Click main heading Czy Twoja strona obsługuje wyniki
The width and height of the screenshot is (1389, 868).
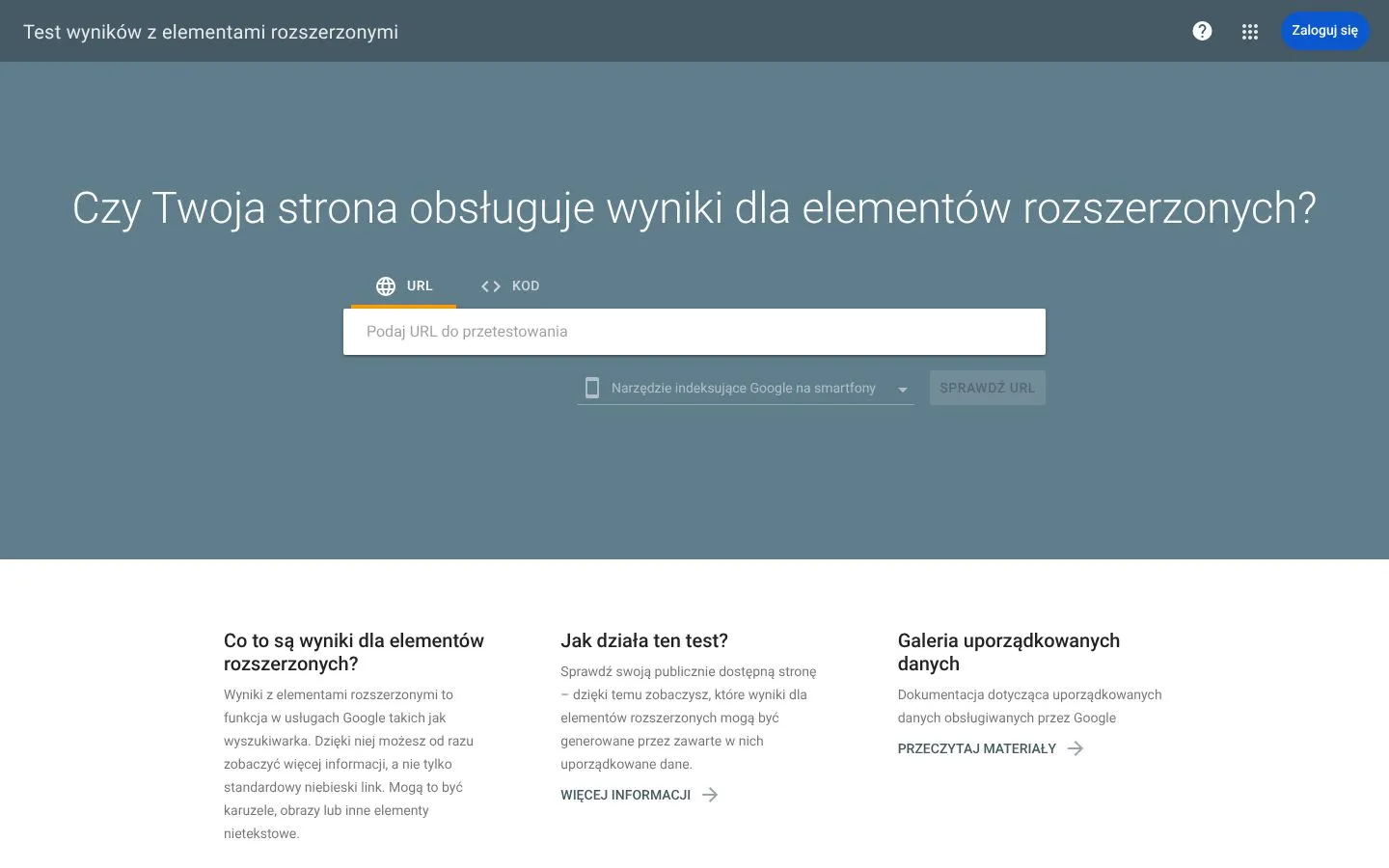[x=694, y=208]
